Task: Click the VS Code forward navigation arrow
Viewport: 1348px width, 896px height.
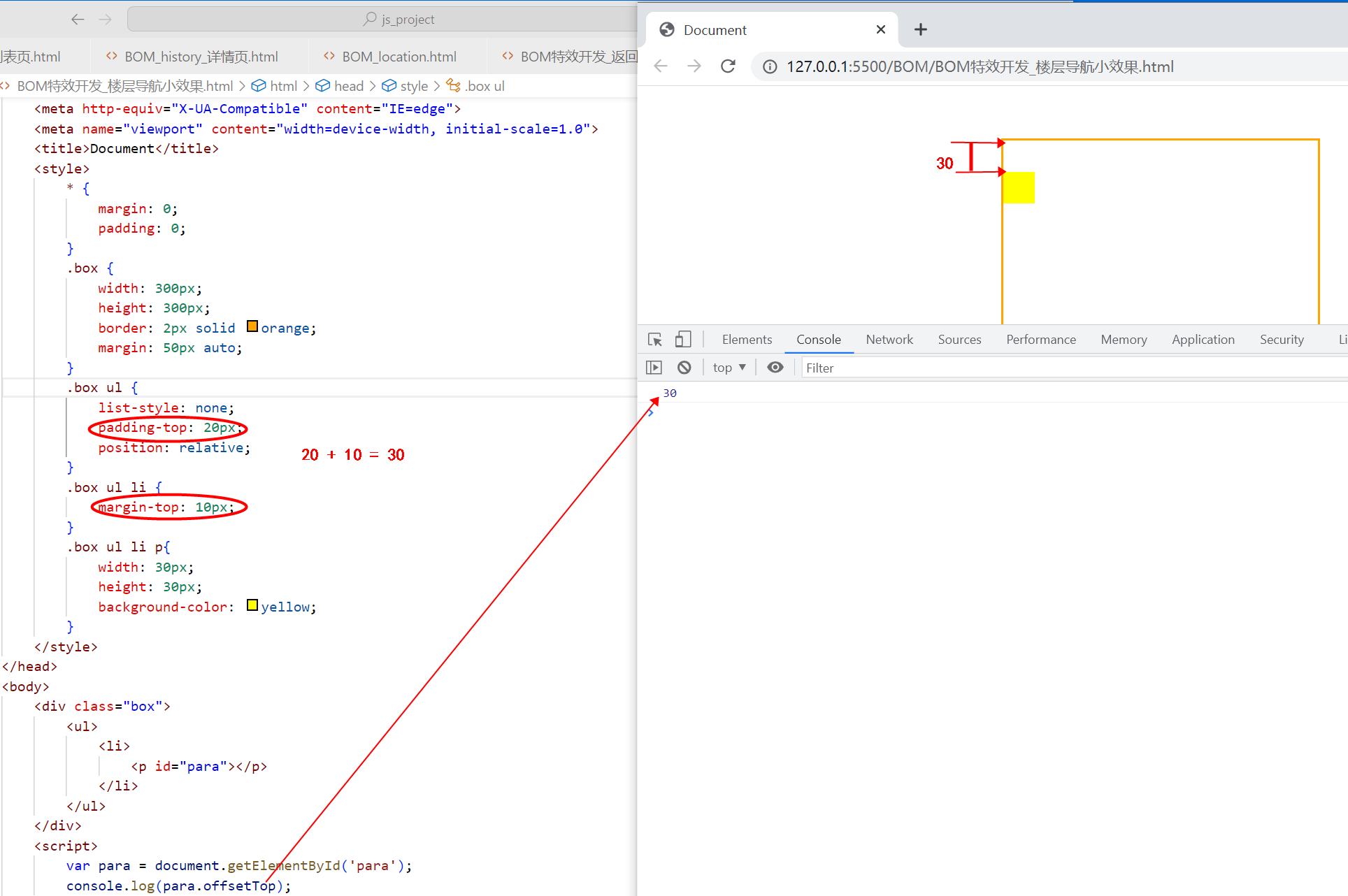Action: [x=105, y=20]
